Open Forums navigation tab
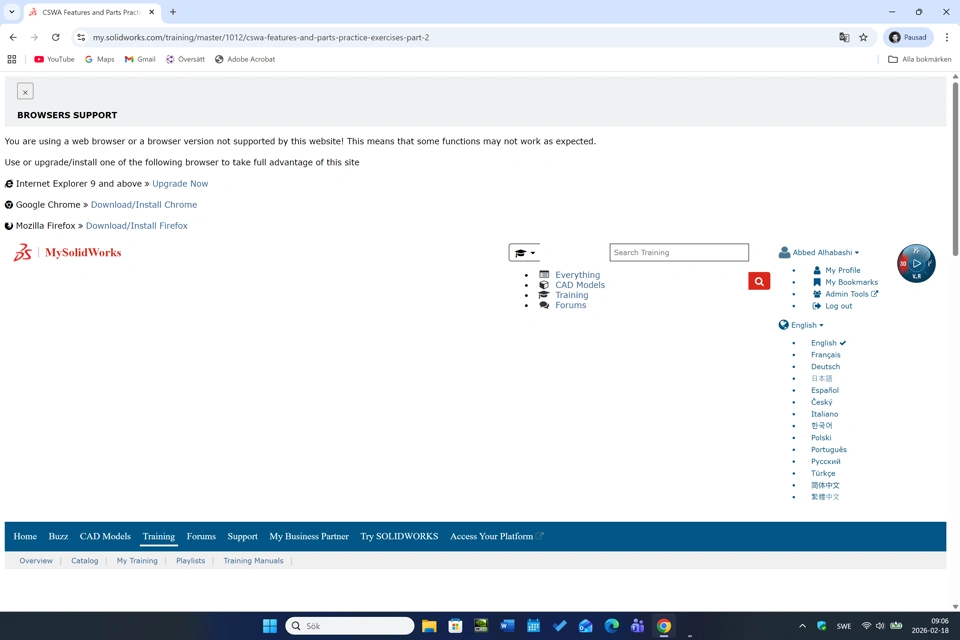 201,536
